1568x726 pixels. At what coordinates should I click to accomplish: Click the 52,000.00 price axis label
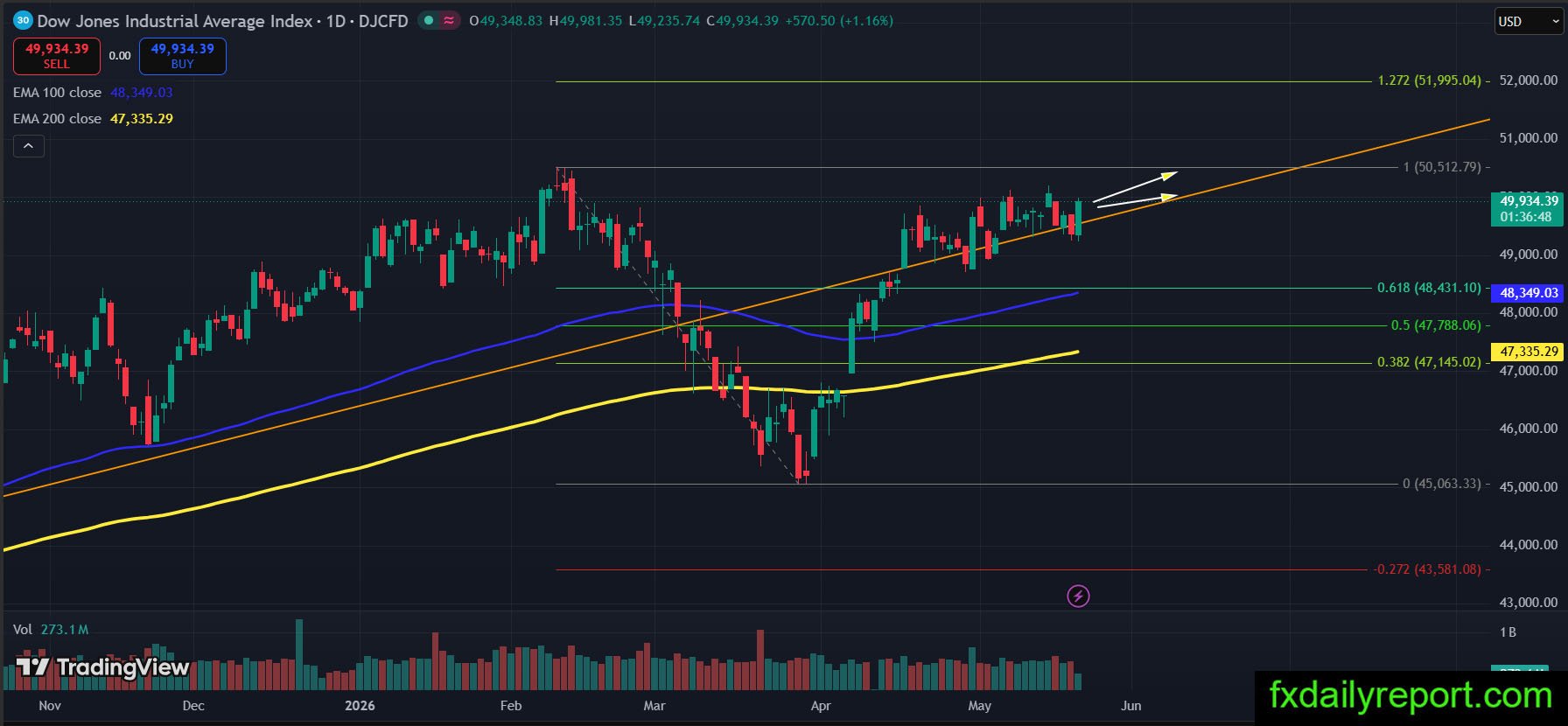(1529, 80)
